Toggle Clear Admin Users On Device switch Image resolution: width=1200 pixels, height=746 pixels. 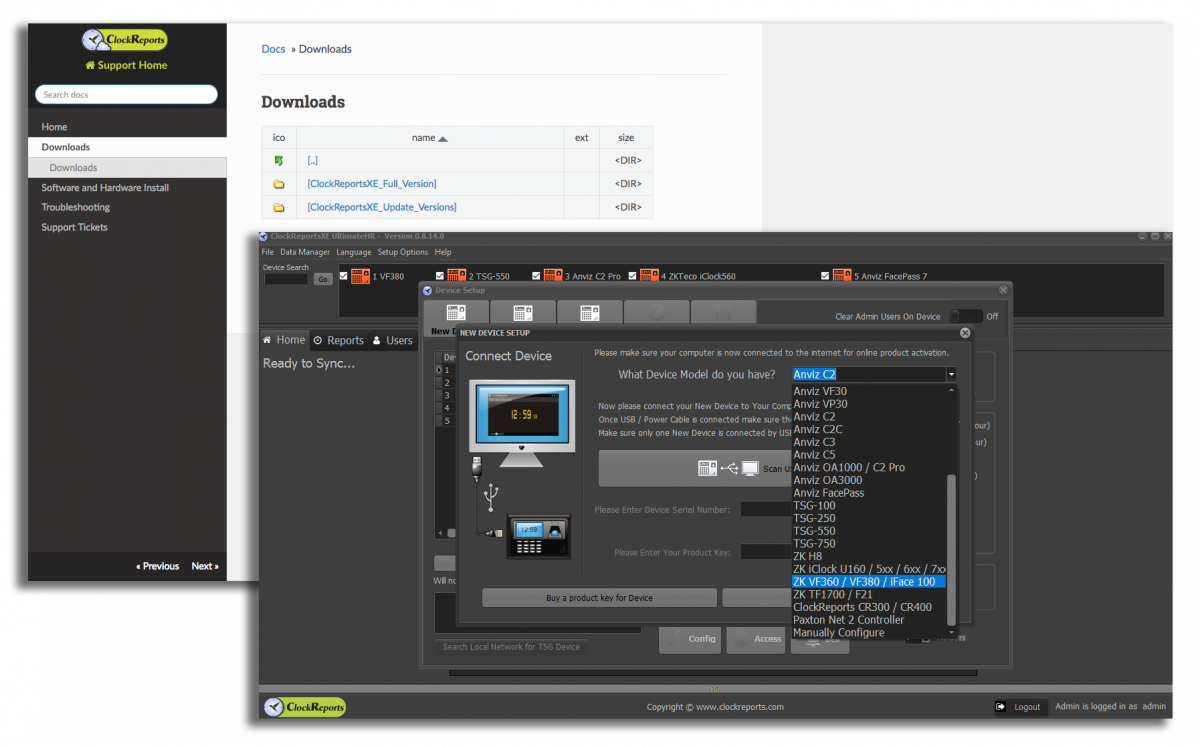(x=966, y=316)
